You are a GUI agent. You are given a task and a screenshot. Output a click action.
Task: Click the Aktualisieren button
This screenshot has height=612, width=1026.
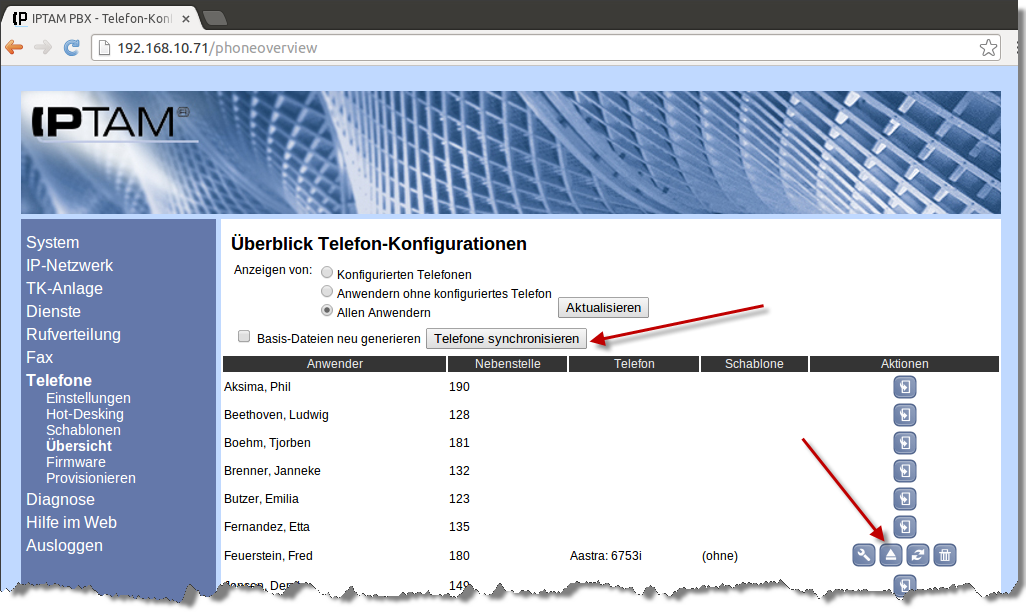[x=603, y=308]
